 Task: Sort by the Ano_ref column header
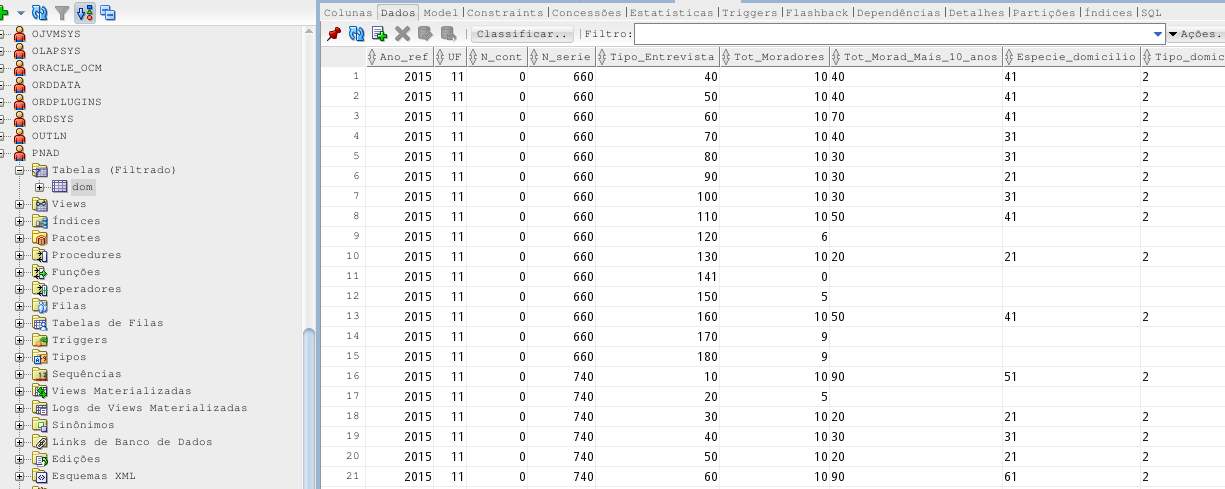(400, 57)
